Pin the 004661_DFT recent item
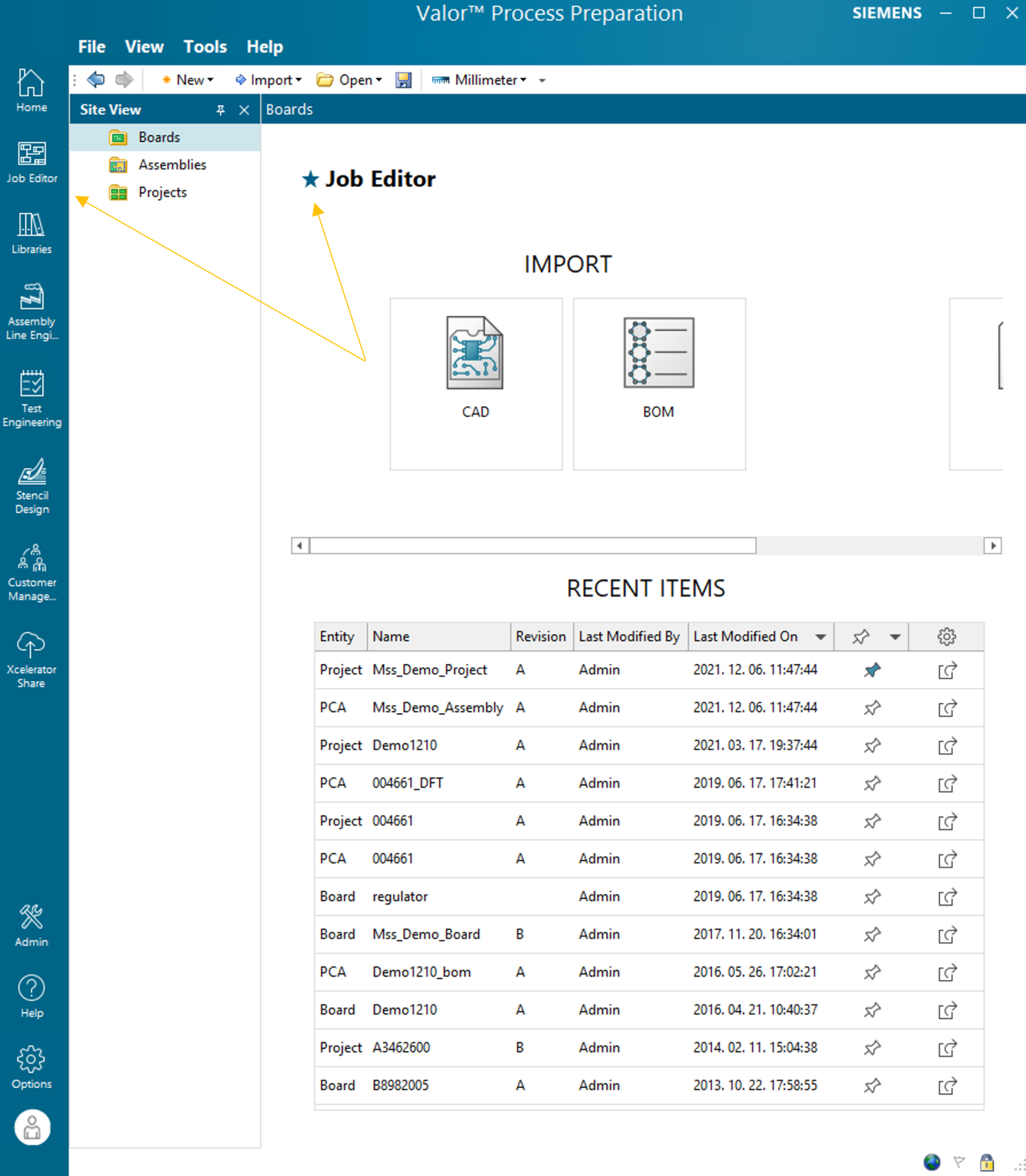Image resolution: width=1026 pixels, height=1176 pixels. [872, 783]
